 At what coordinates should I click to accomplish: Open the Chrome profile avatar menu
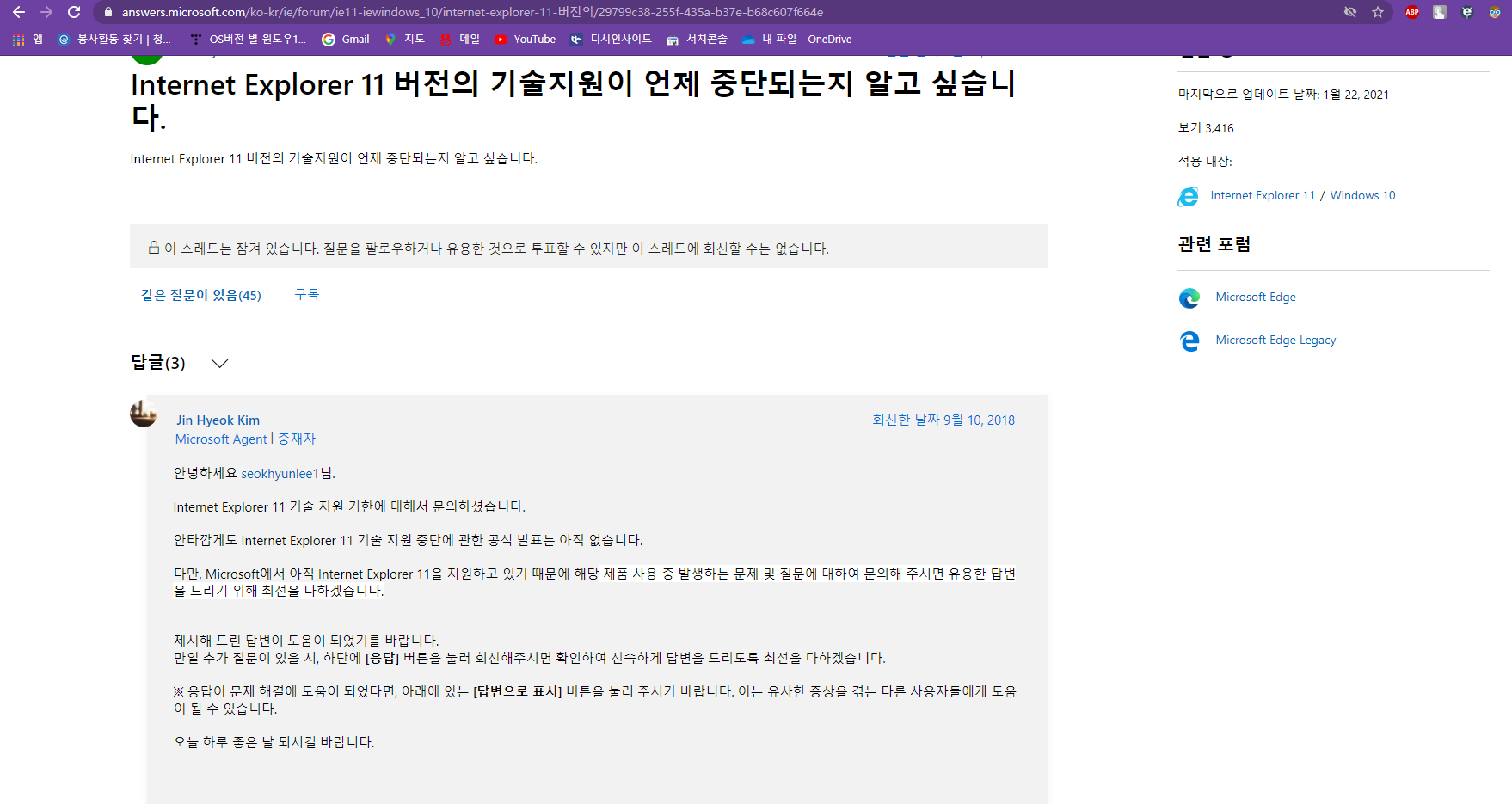tap(1495, 12)
